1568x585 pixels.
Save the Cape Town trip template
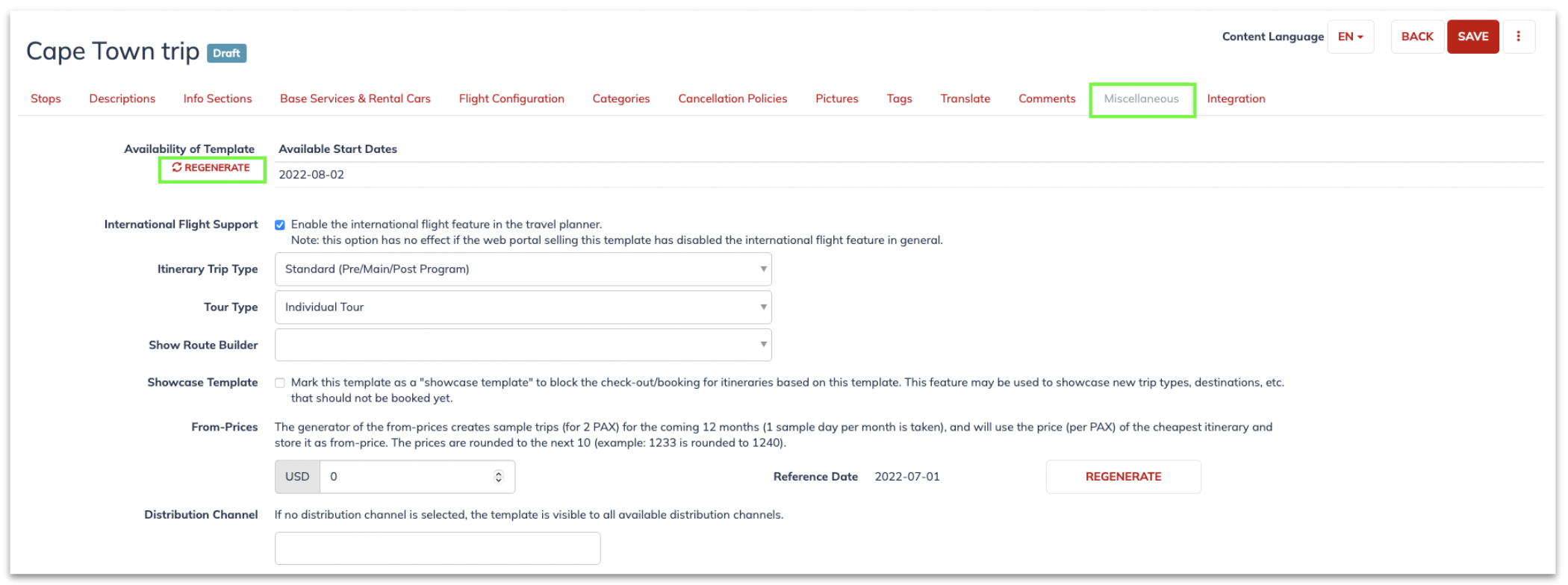click(x=1472, y=37)
